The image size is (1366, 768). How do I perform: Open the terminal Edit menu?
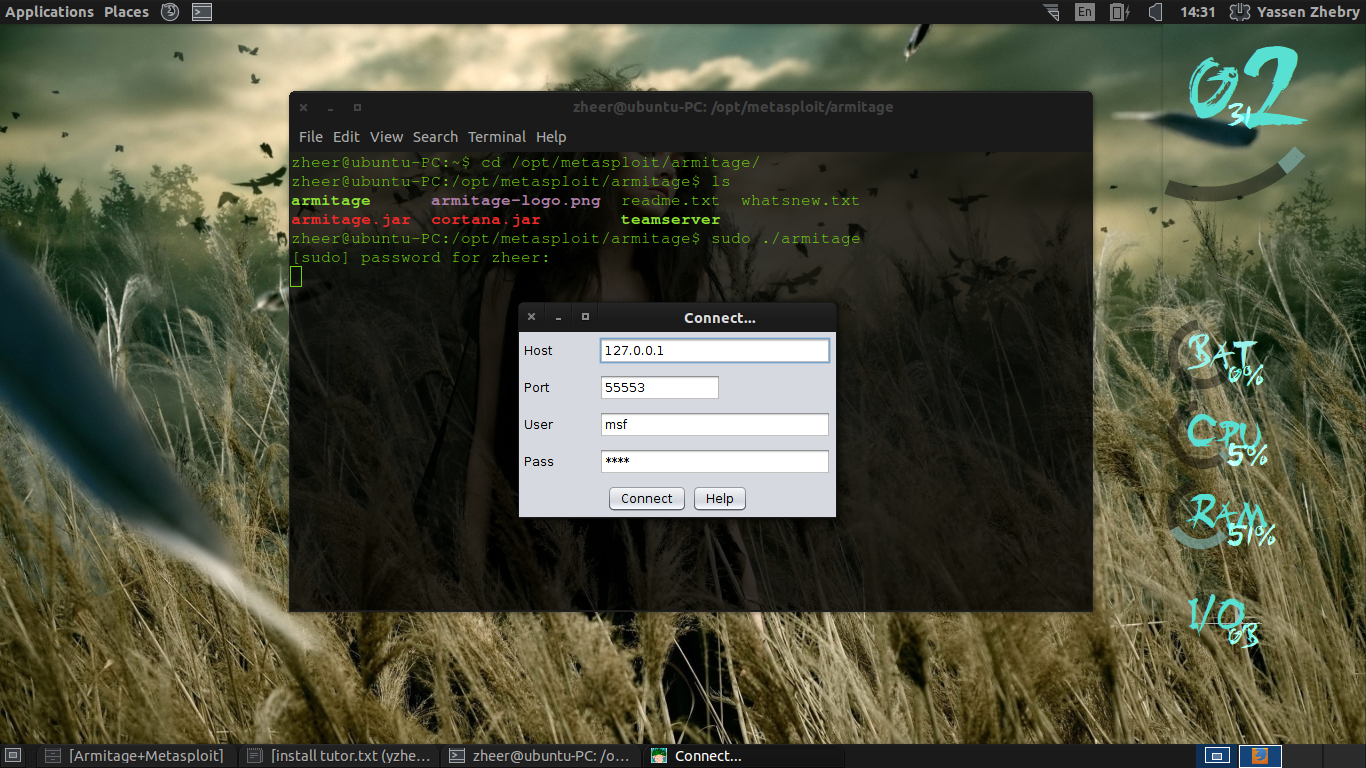click(346, 137)
